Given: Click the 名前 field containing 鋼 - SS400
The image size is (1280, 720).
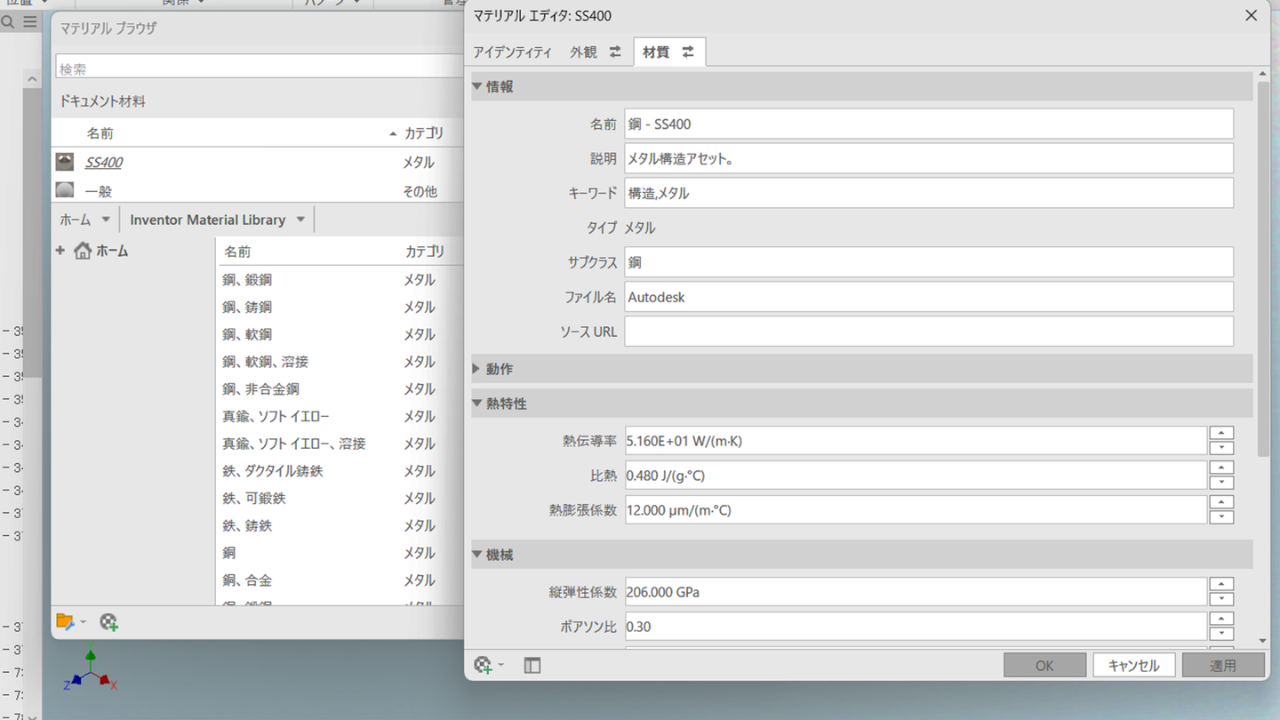Looking at the screenshot, I should coord(929,124).
